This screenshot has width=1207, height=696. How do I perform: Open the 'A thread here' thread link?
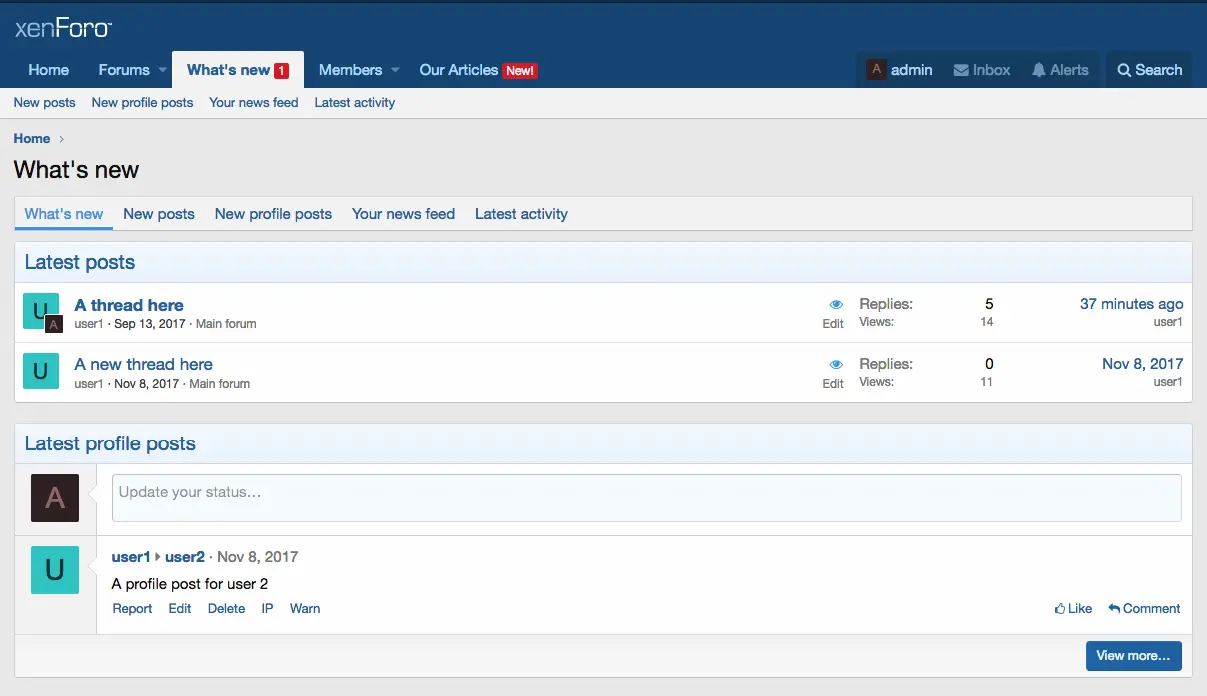click(x=129, y=305)
